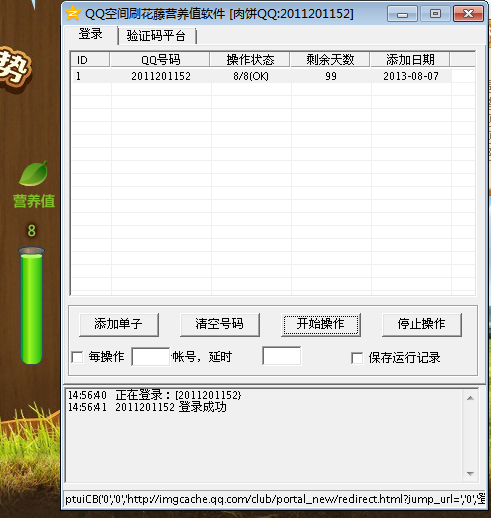This screenshot has height=518, width=491.
Task: Maximize the QQ空间刷花藤营养值软件 window
Action: point(435,14)
